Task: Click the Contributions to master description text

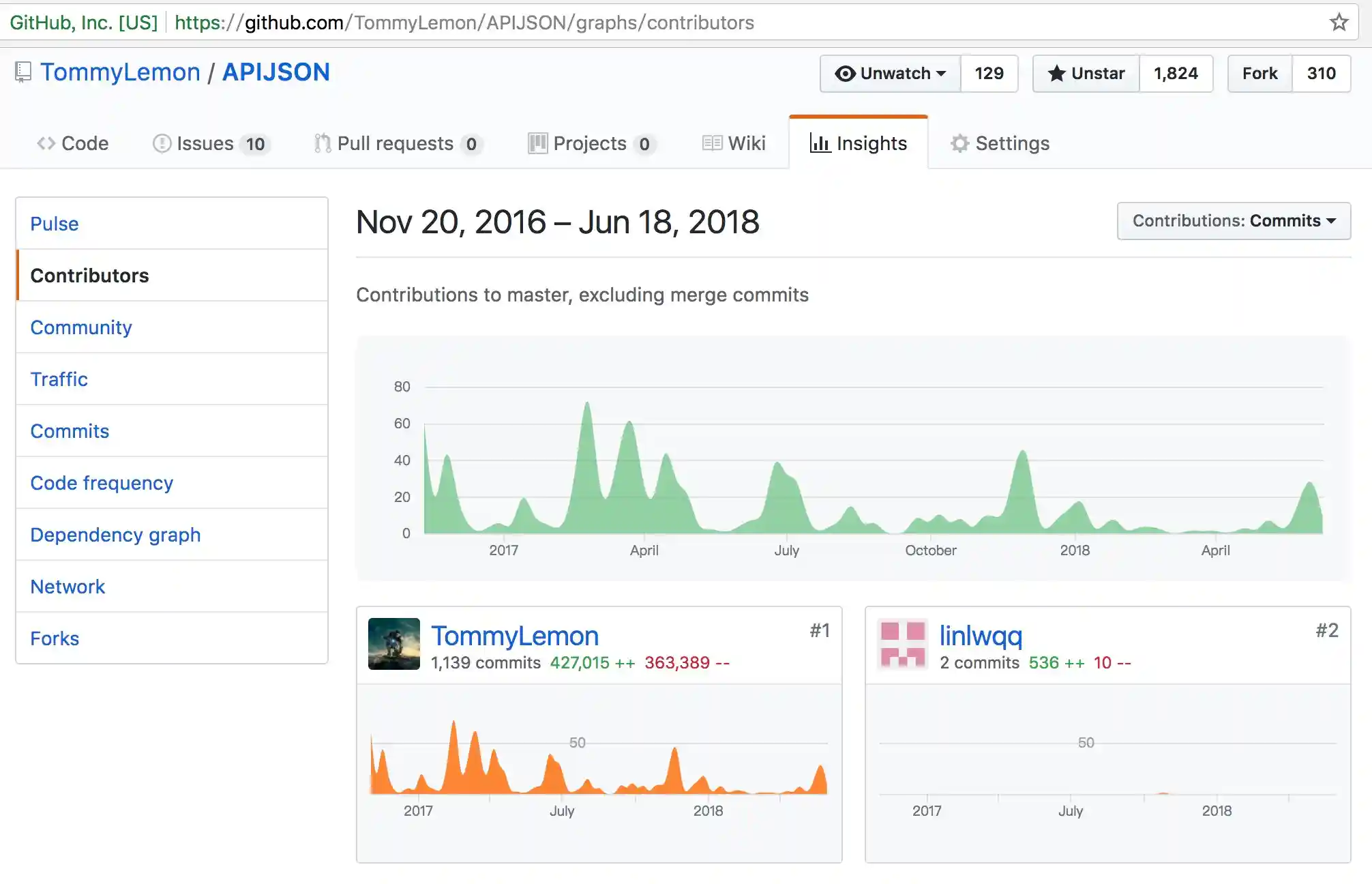Action: click(582, 295)
